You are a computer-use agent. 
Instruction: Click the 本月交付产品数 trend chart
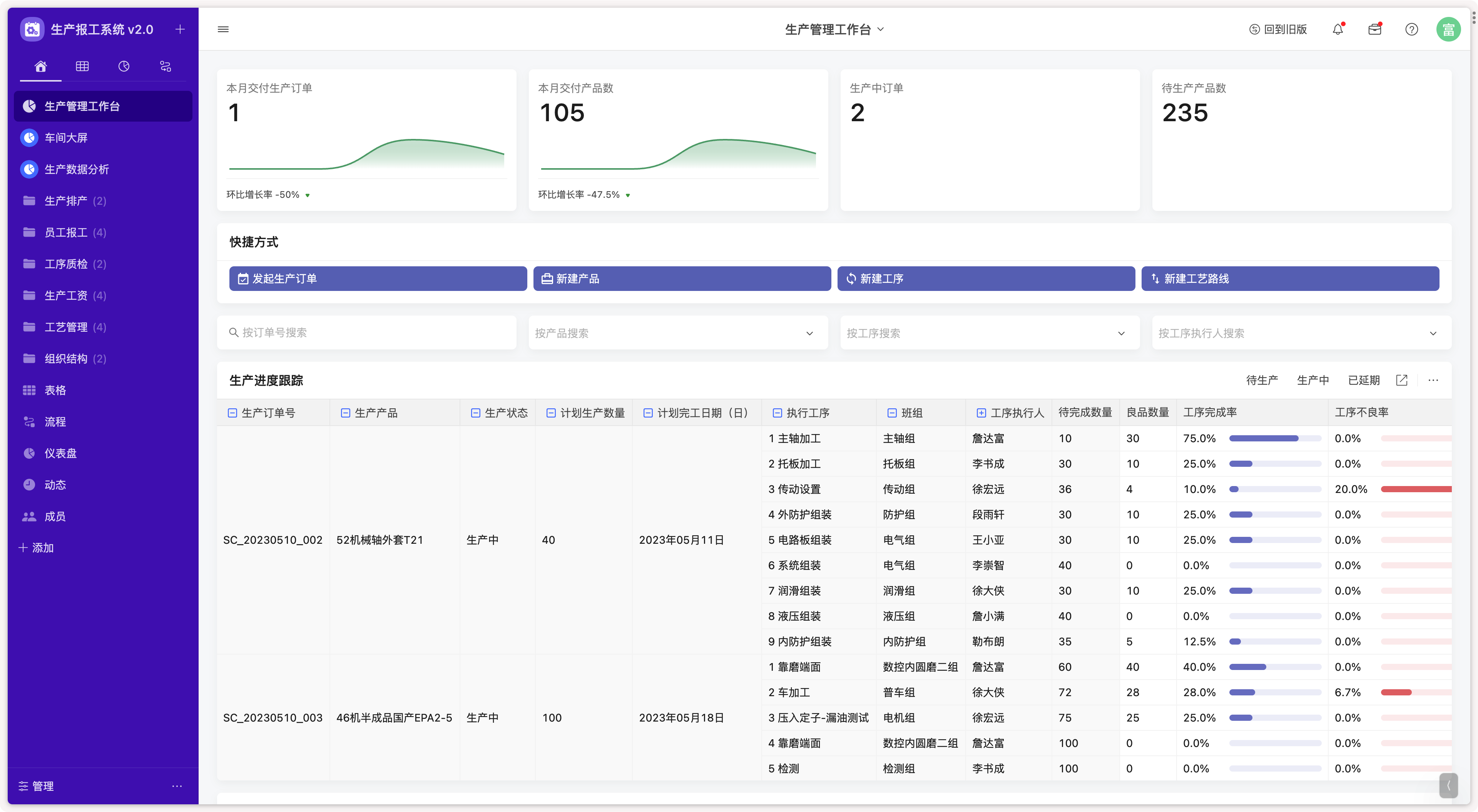pyautogui.click(x=678, y=154)
